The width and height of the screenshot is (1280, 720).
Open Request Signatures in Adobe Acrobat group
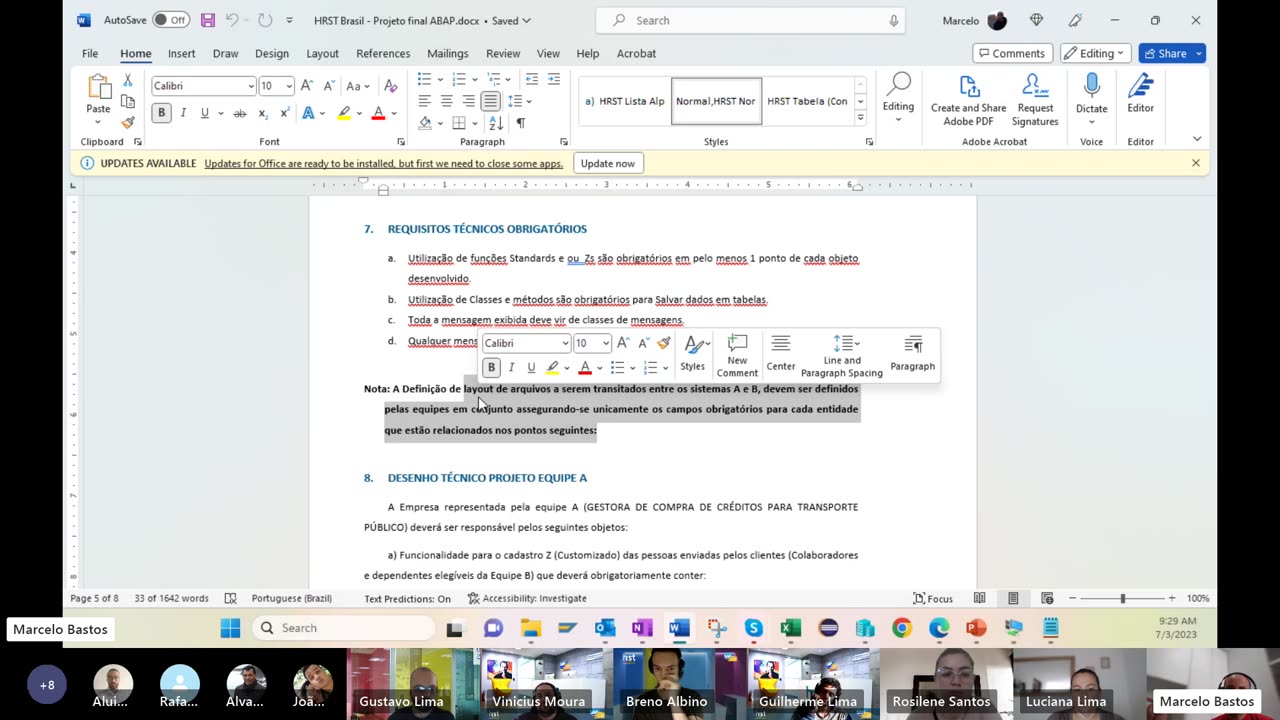[x=1035, y=101]
